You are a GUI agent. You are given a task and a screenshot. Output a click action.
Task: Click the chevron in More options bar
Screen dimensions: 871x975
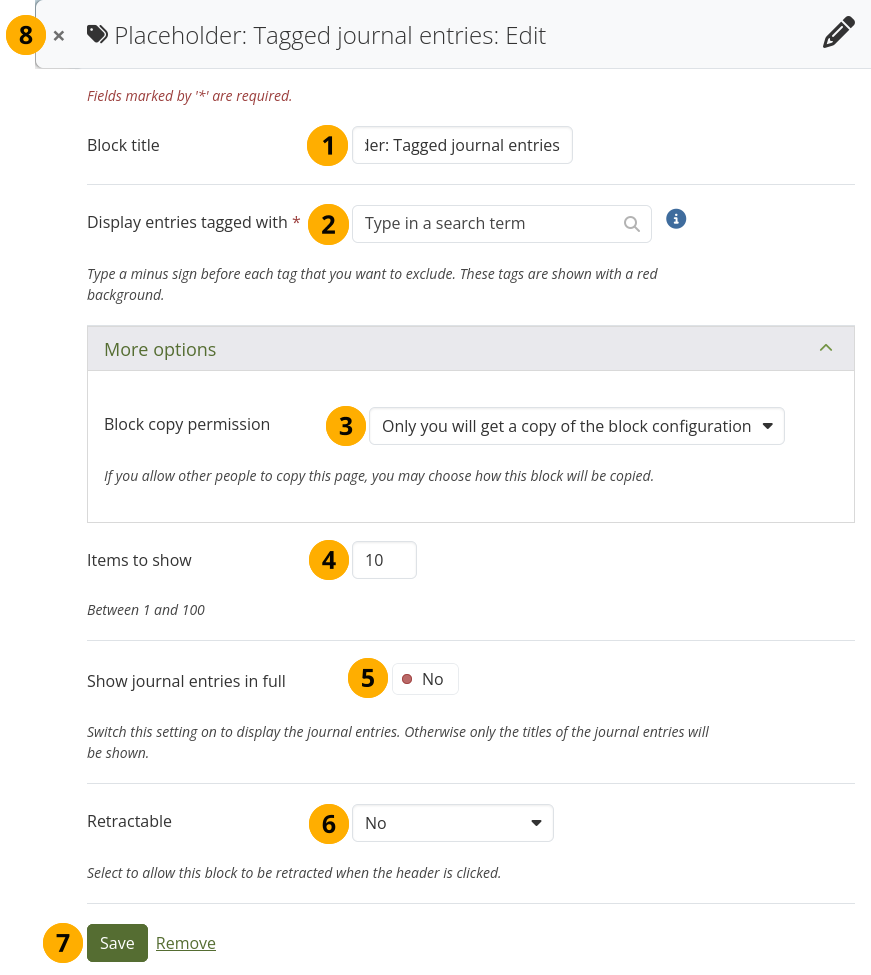(x=825, y=348)
